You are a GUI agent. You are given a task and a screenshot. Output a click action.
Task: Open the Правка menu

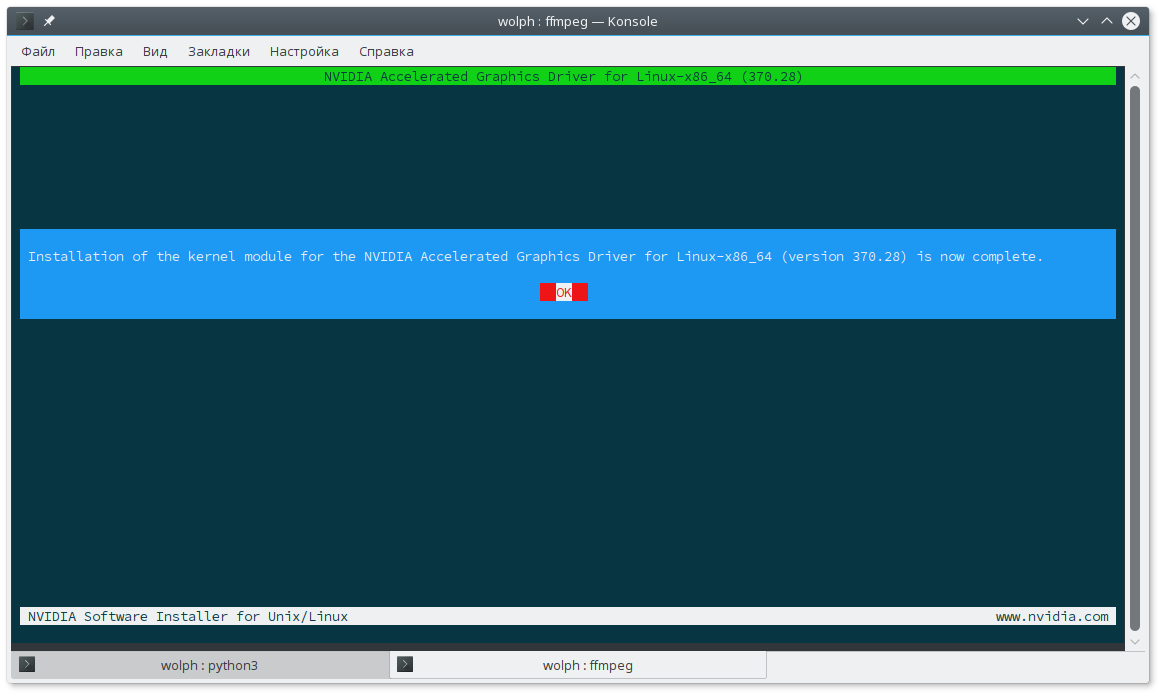pos(99,51)
